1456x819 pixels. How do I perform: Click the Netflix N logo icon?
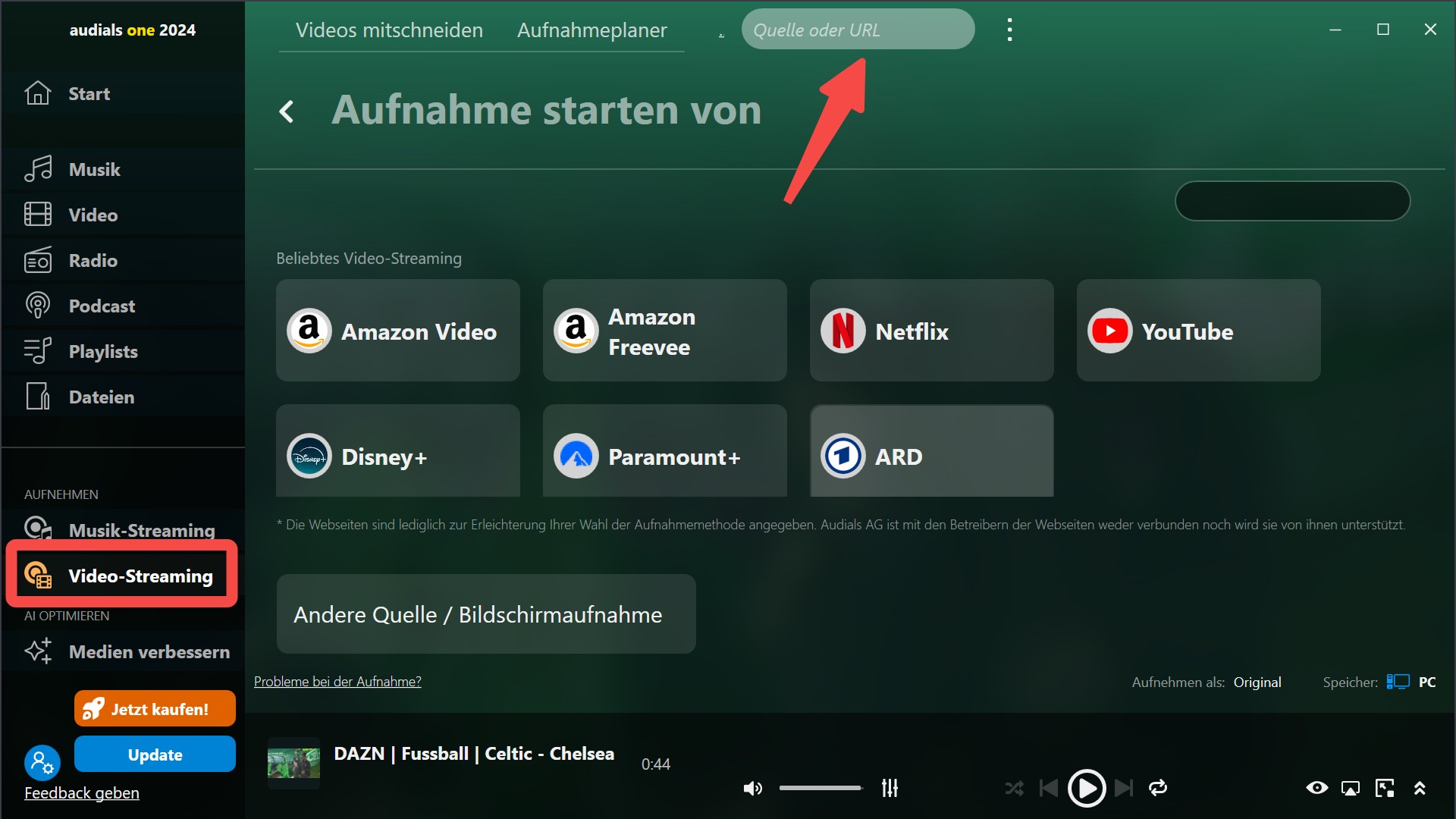[843, 331]
